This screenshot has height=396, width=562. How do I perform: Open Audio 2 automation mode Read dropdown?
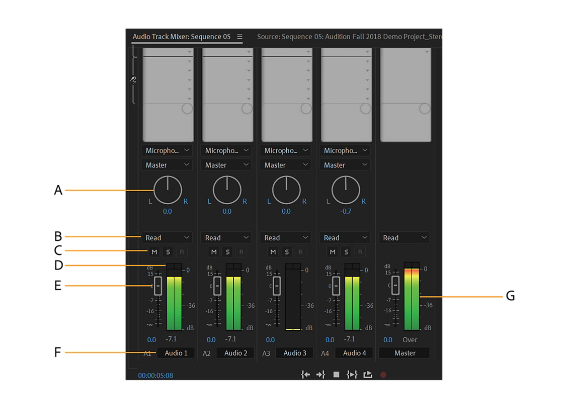pos(226,238)
